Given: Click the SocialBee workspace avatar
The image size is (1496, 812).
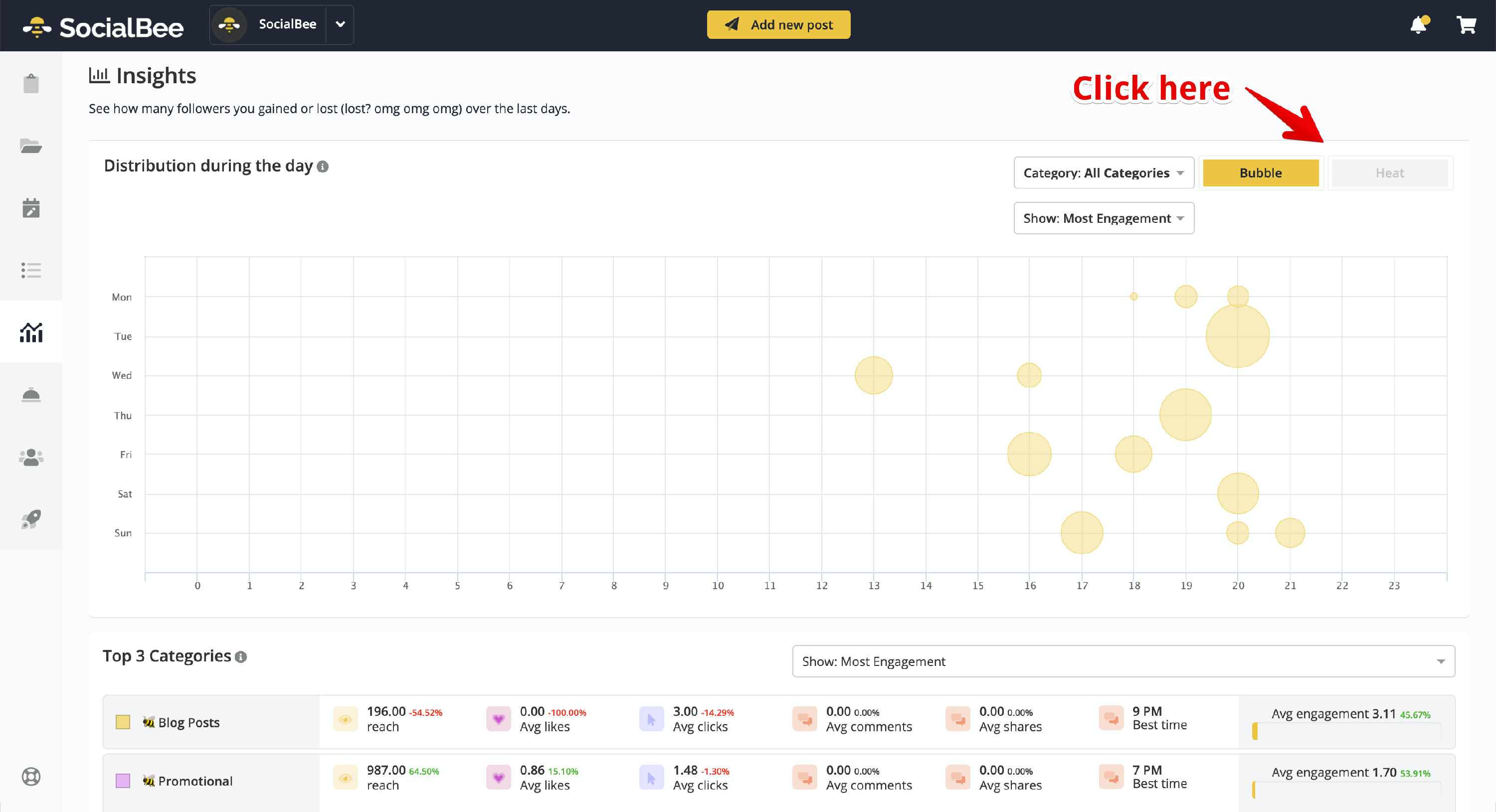Looking at the screenshot, I should tap(229, 25).
